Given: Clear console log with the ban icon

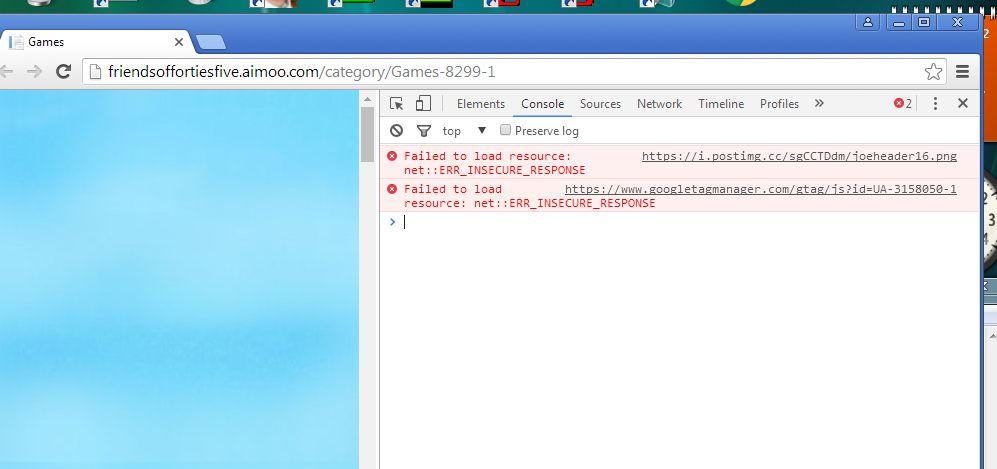Looking at the screenshot, I should (x=397, y=131).
